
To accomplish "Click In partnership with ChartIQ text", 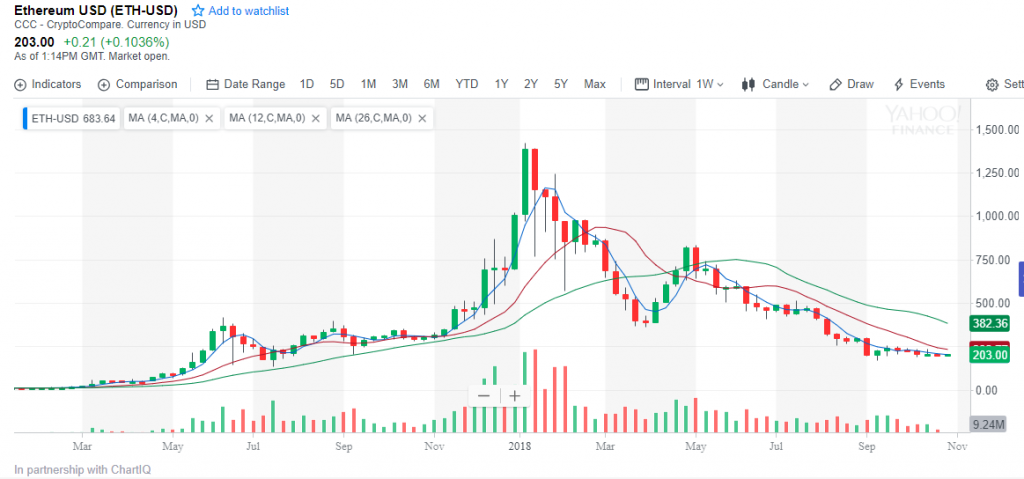I will [x=83, y=469].
